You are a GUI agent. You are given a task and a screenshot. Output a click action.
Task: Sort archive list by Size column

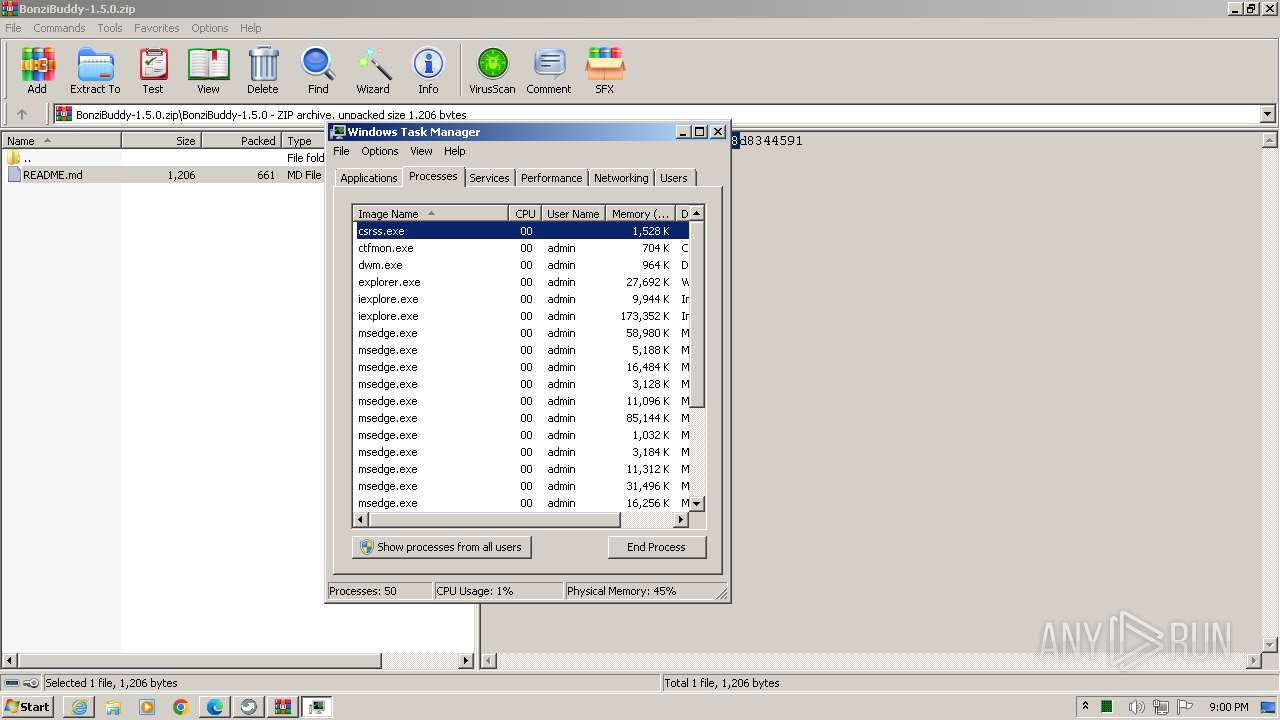[161, 141]
